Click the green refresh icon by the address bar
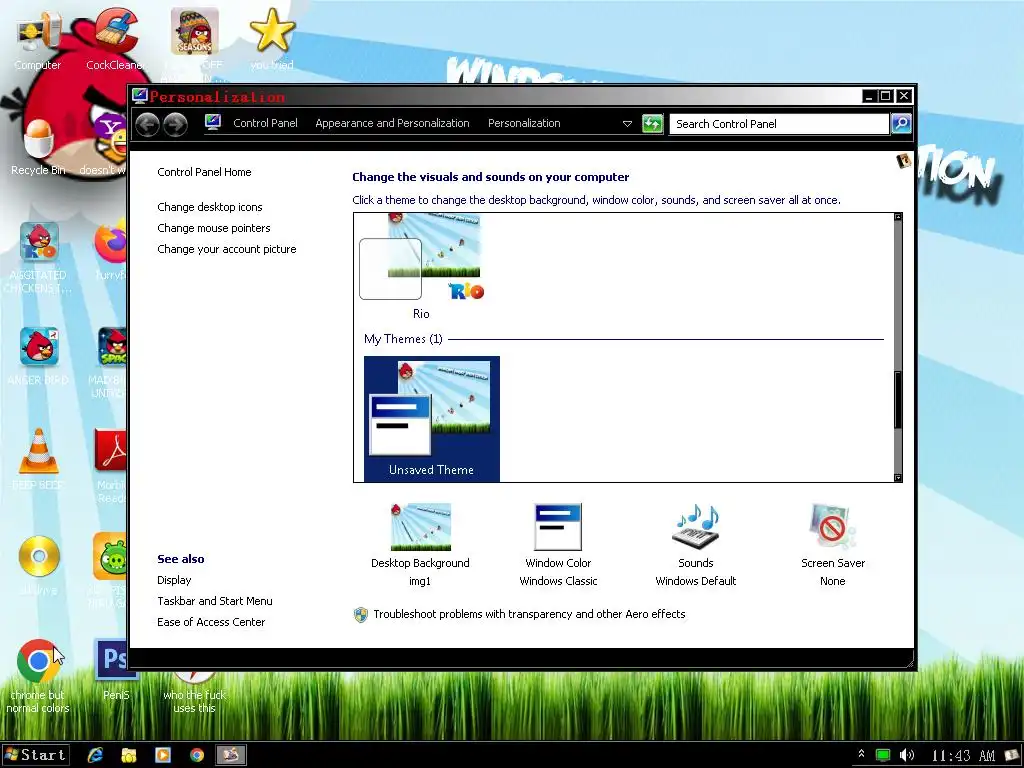The height and width of the screenshot is (768, 1024). pyautogui.click(x=652, y=123)
